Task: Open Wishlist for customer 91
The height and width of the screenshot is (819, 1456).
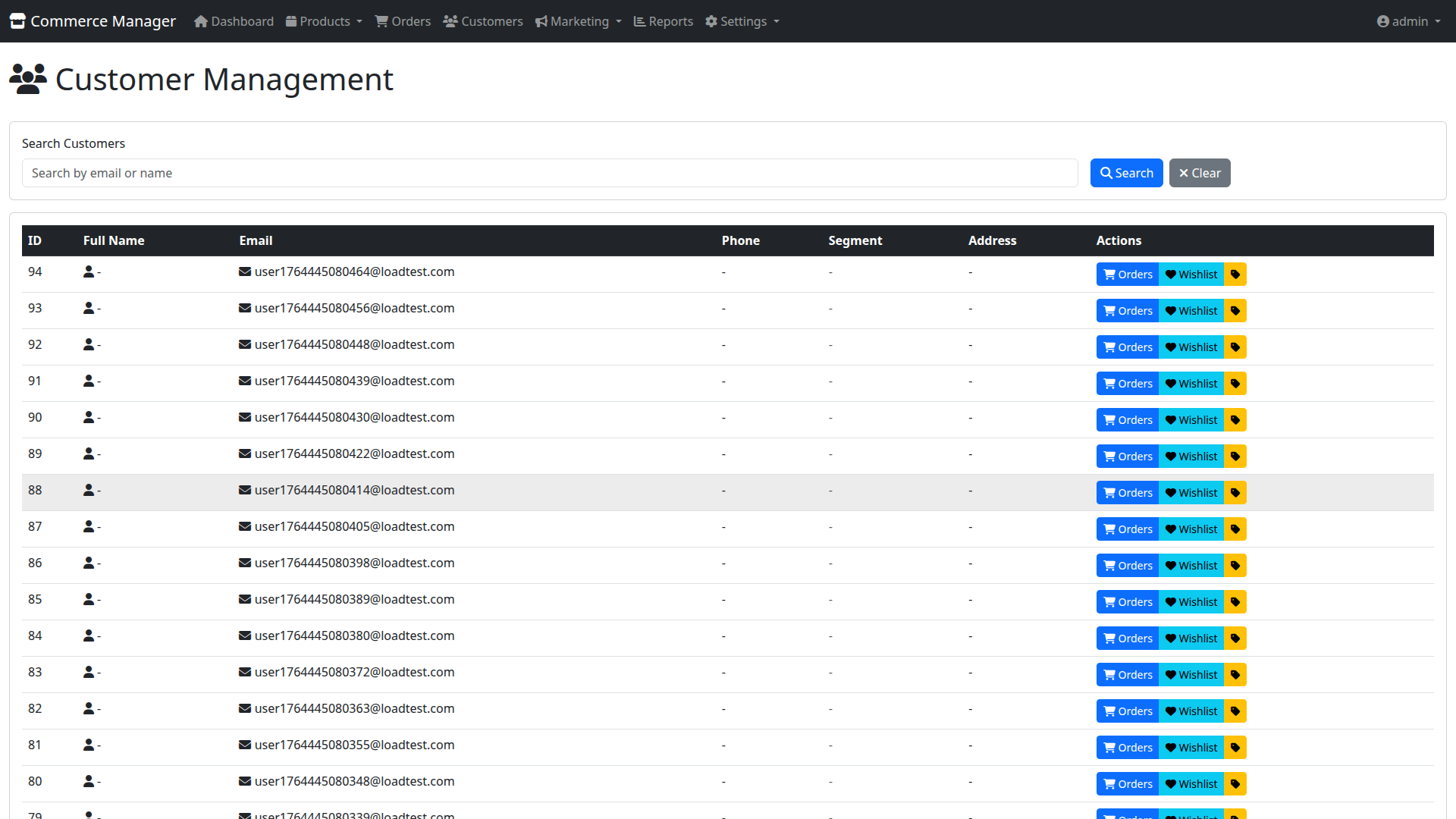Action: 1191,384
